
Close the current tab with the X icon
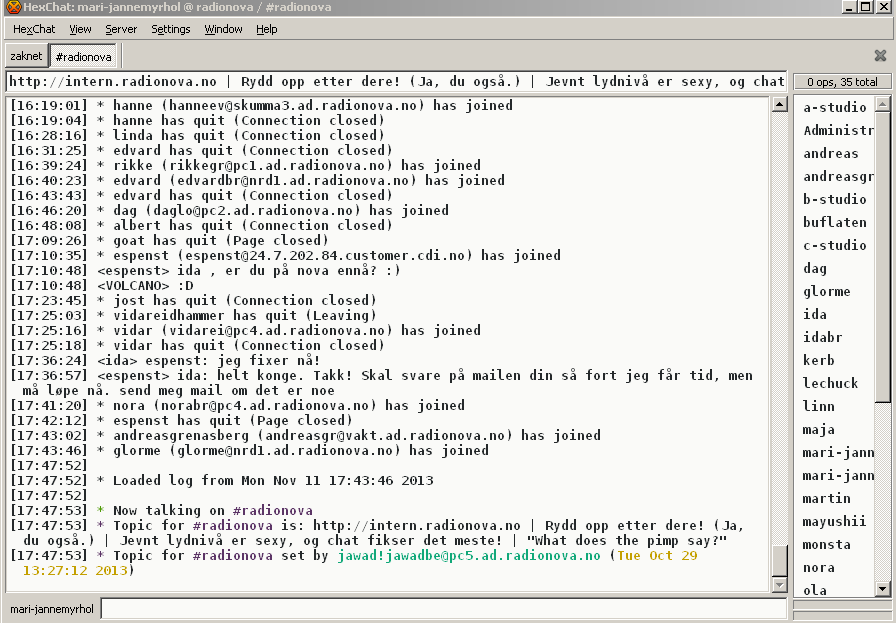tap(880, 55)
